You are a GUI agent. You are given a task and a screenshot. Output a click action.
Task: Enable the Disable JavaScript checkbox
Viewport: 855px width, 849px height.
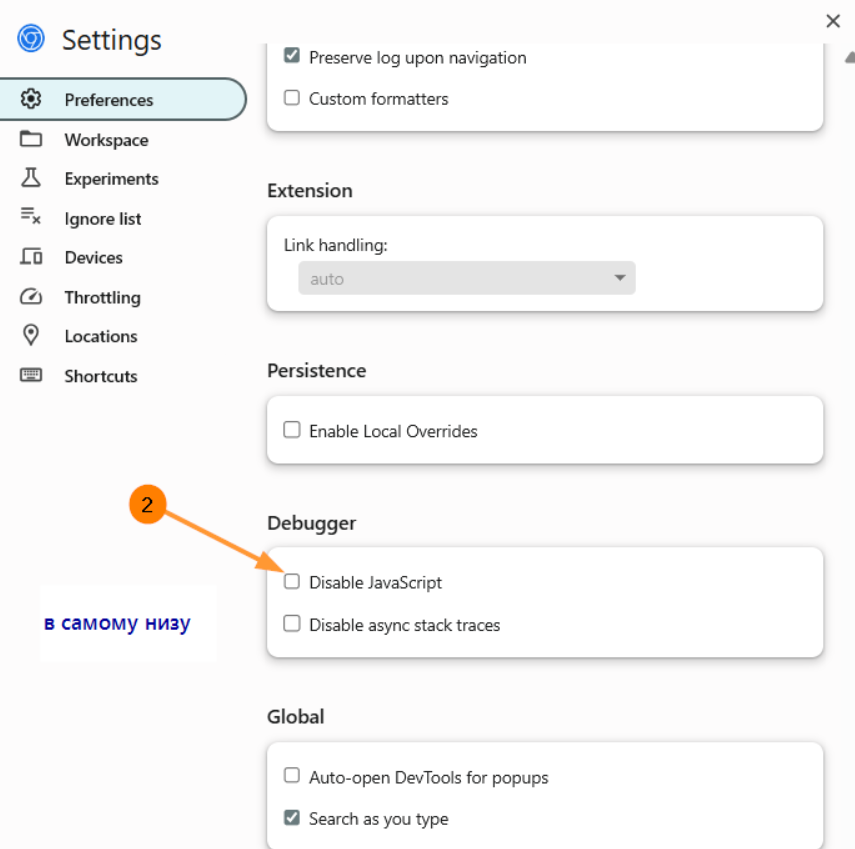point(292,581)
